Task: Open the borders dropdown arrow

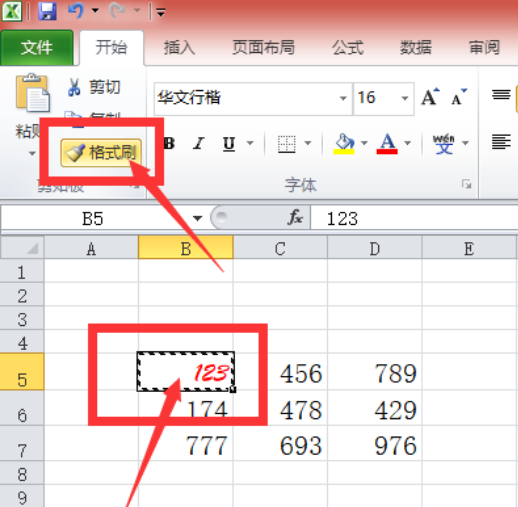Action: coord(308,143)
